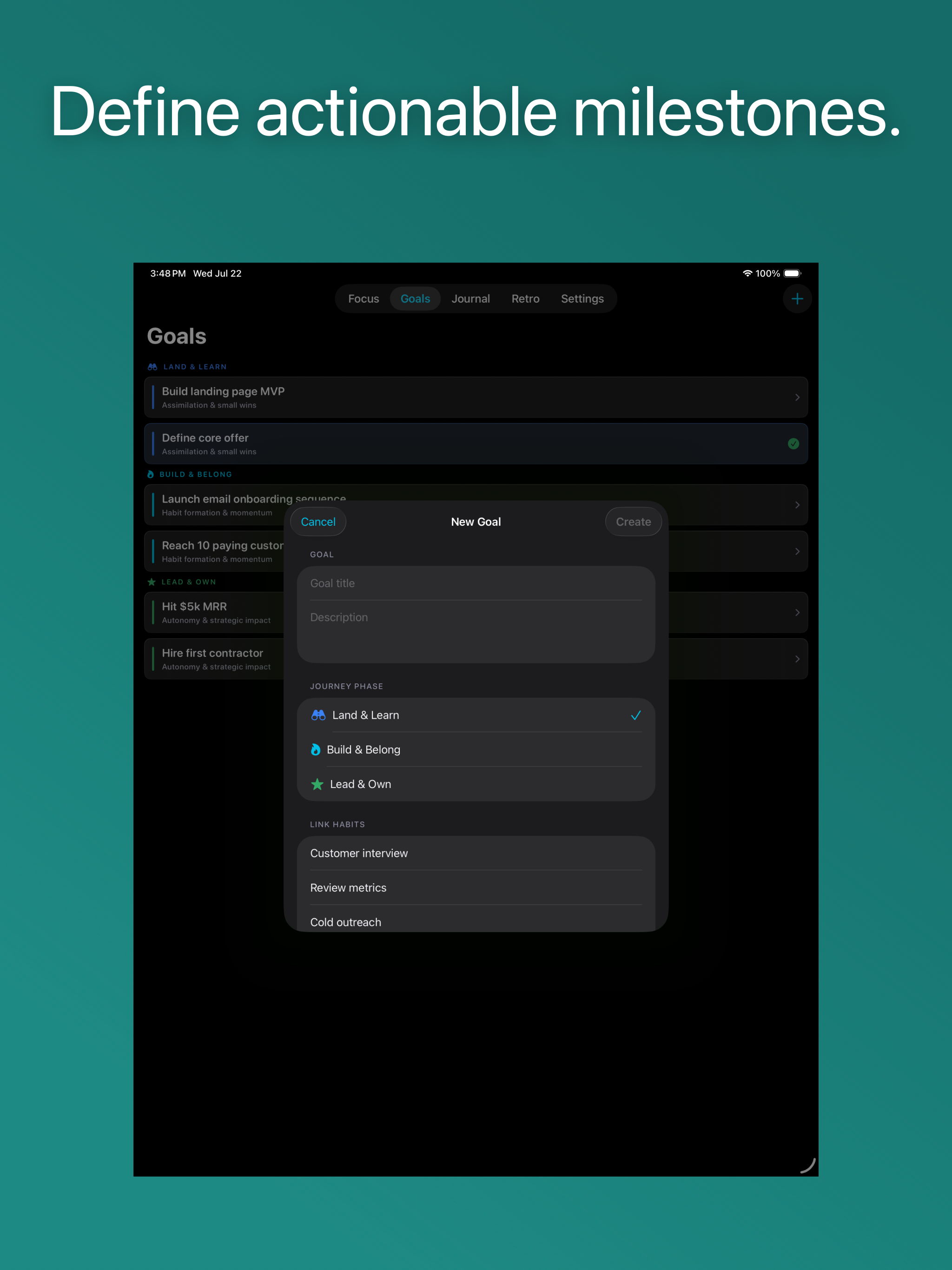Viewport: 952px width, 1270px height.
Task: Click the Goals page heading
Action: coord(176,336)
